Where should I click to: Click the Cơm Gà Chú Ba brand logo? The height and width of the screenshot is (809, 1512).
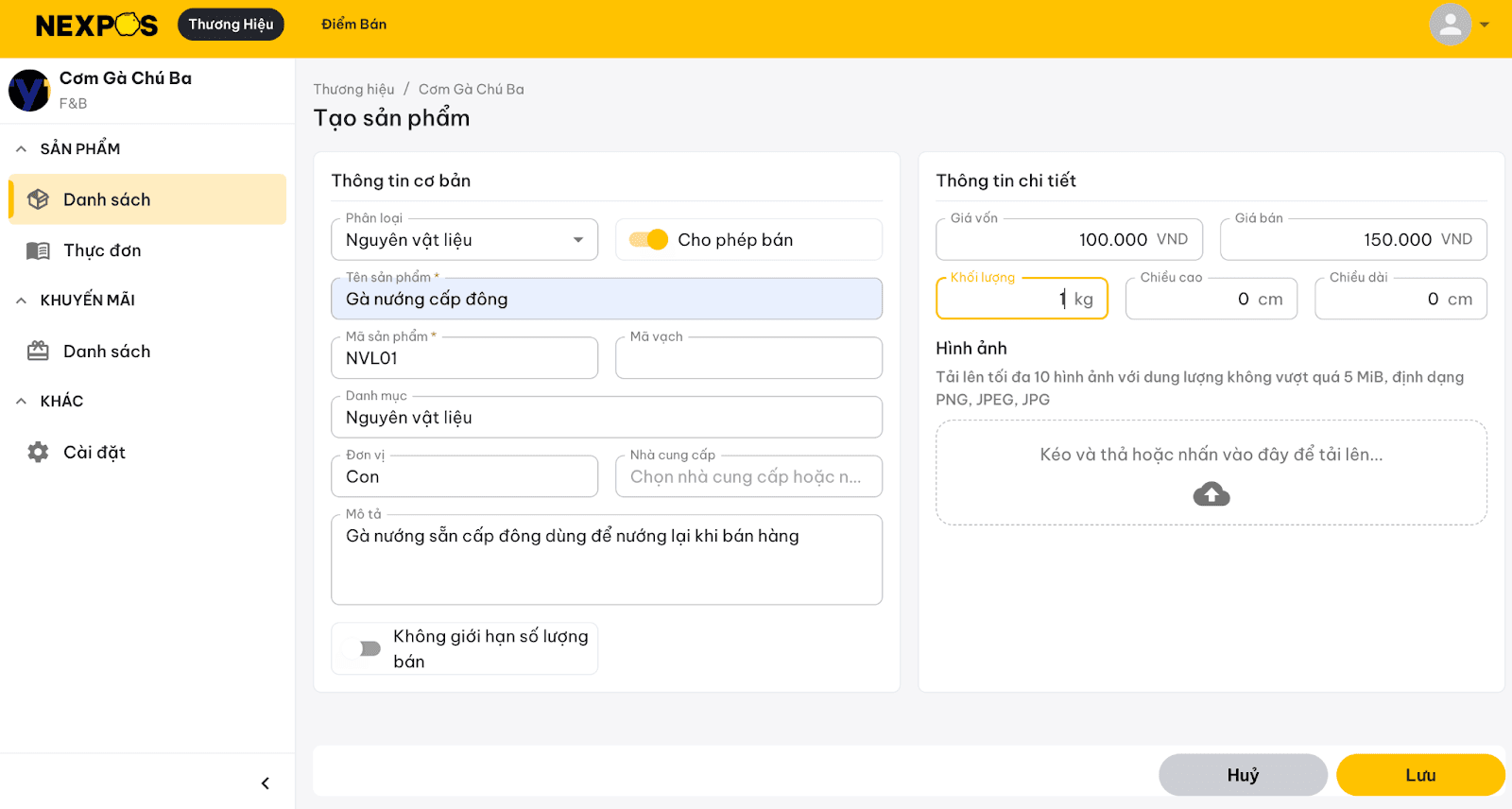coord(28,91)
